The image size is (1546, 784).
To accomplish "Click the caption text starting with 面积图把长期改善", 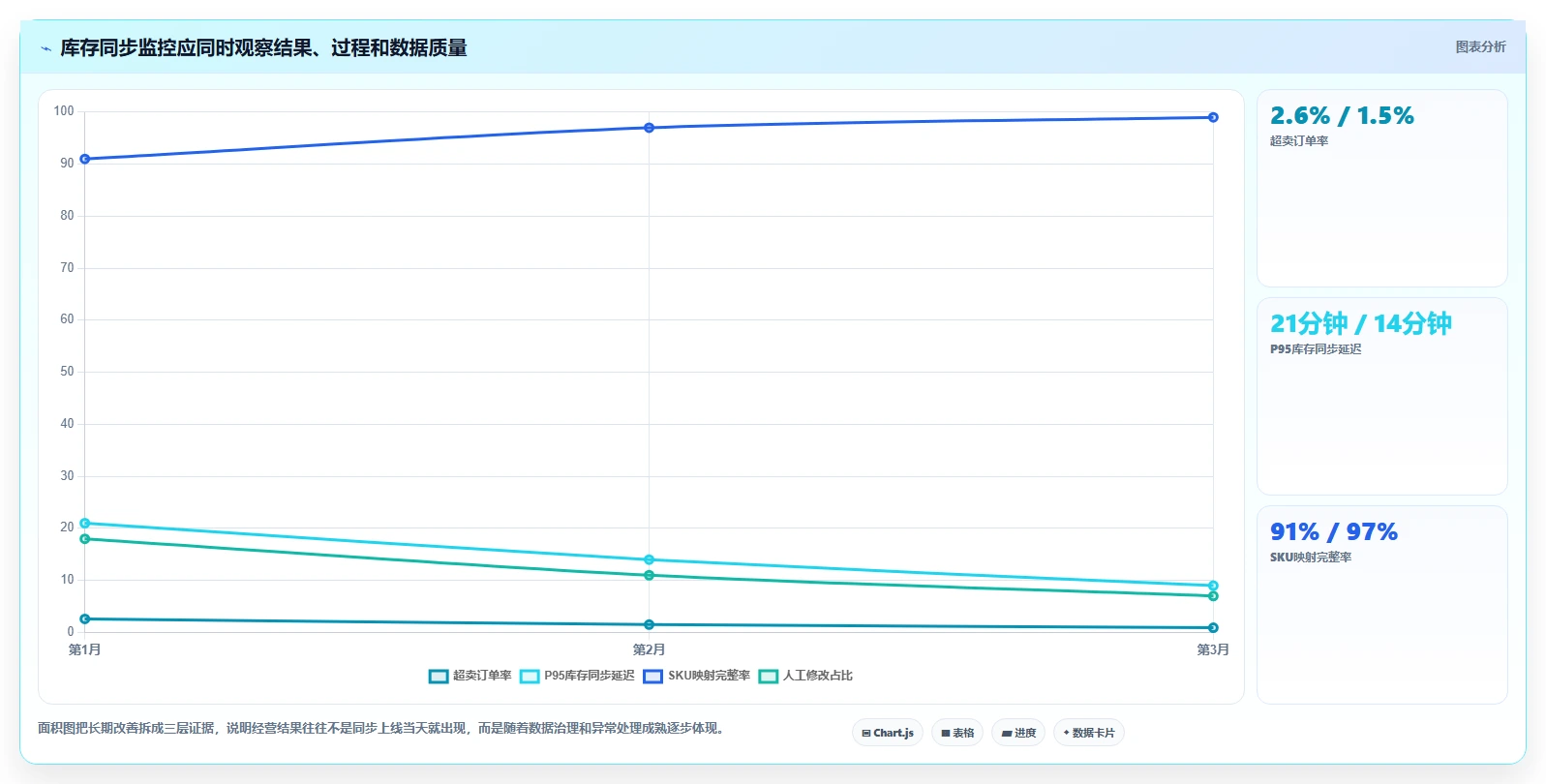I will [x=381, y=728].
